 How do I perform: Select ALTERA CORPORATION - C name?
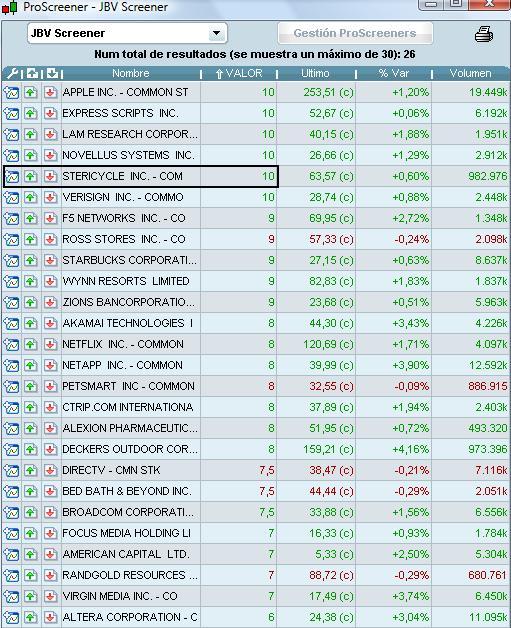tap(130, 617)
